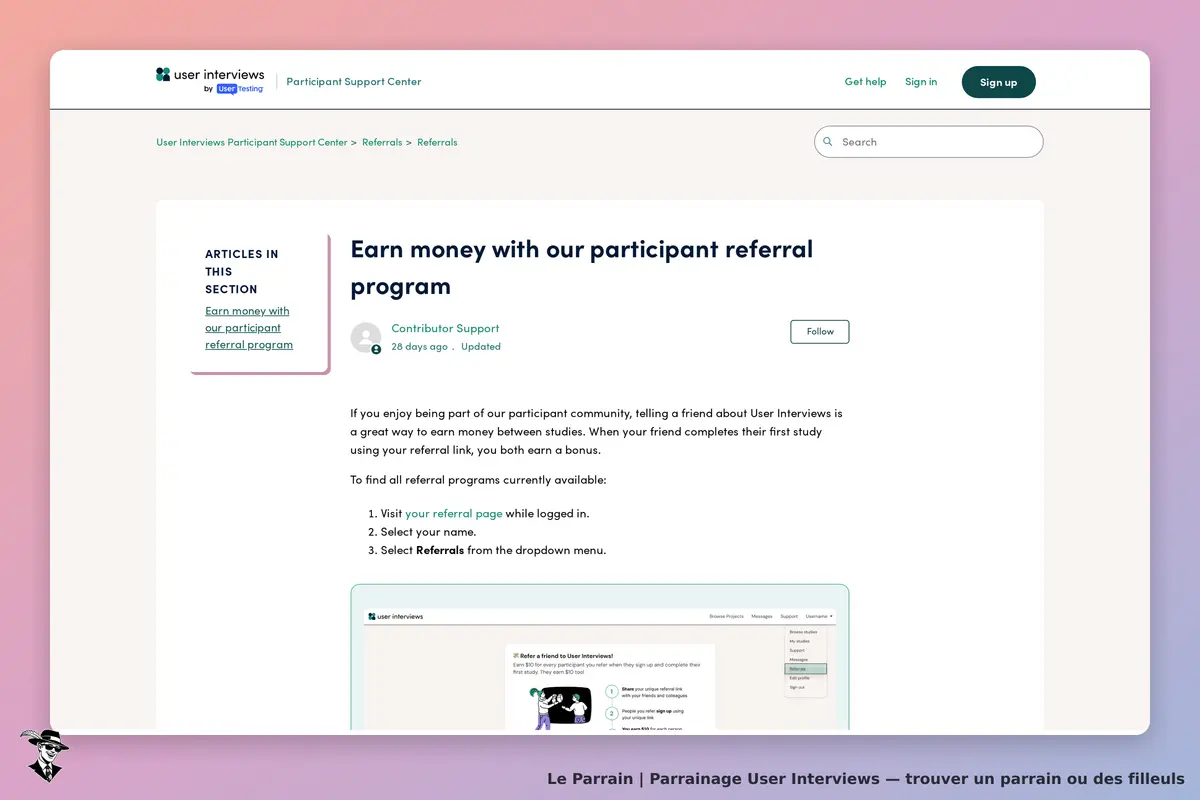This screenshot has height=800, width=1200.
Task: Open the Get help link
Action: click(x=865, y=82)
